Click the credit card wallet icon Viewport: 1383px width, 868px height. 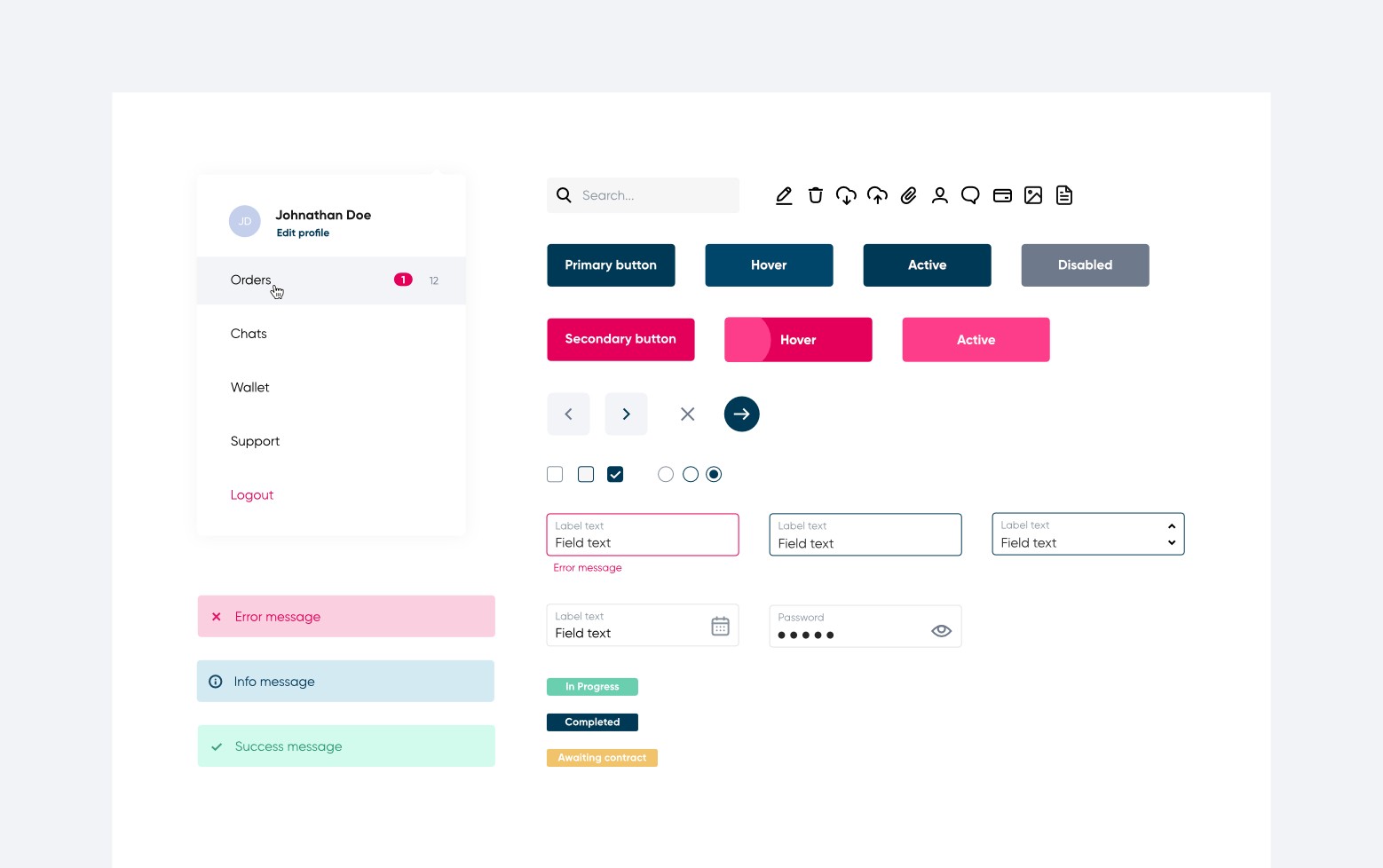[x=1002, y=195]
